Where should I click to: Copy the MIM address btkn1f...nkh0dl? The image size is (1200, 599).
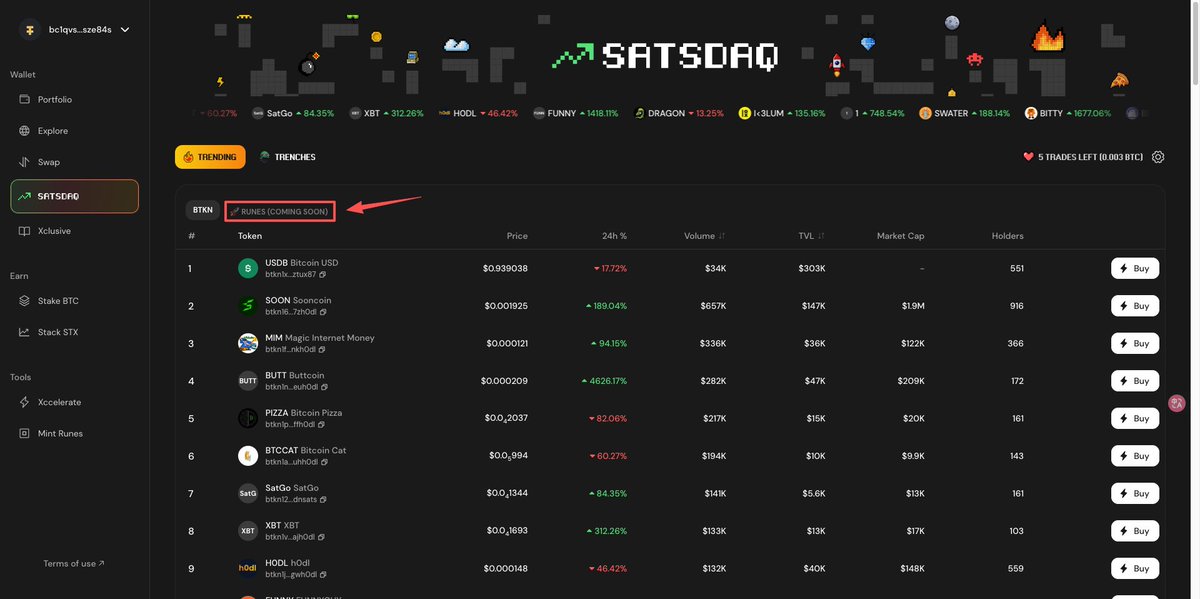pos(322,350)
